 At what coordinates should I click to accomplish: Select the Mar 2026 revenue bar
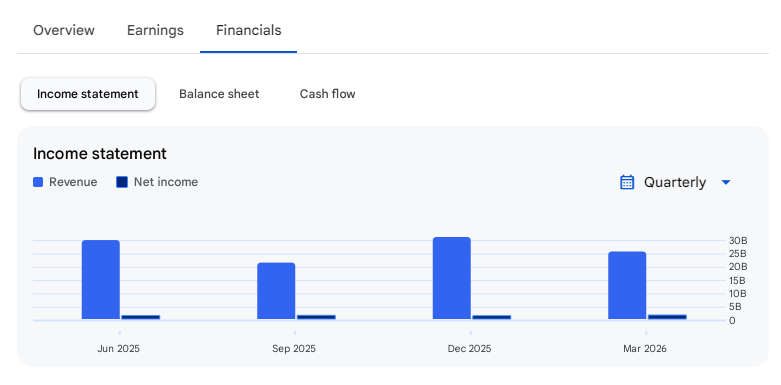[x=627, y=285]
